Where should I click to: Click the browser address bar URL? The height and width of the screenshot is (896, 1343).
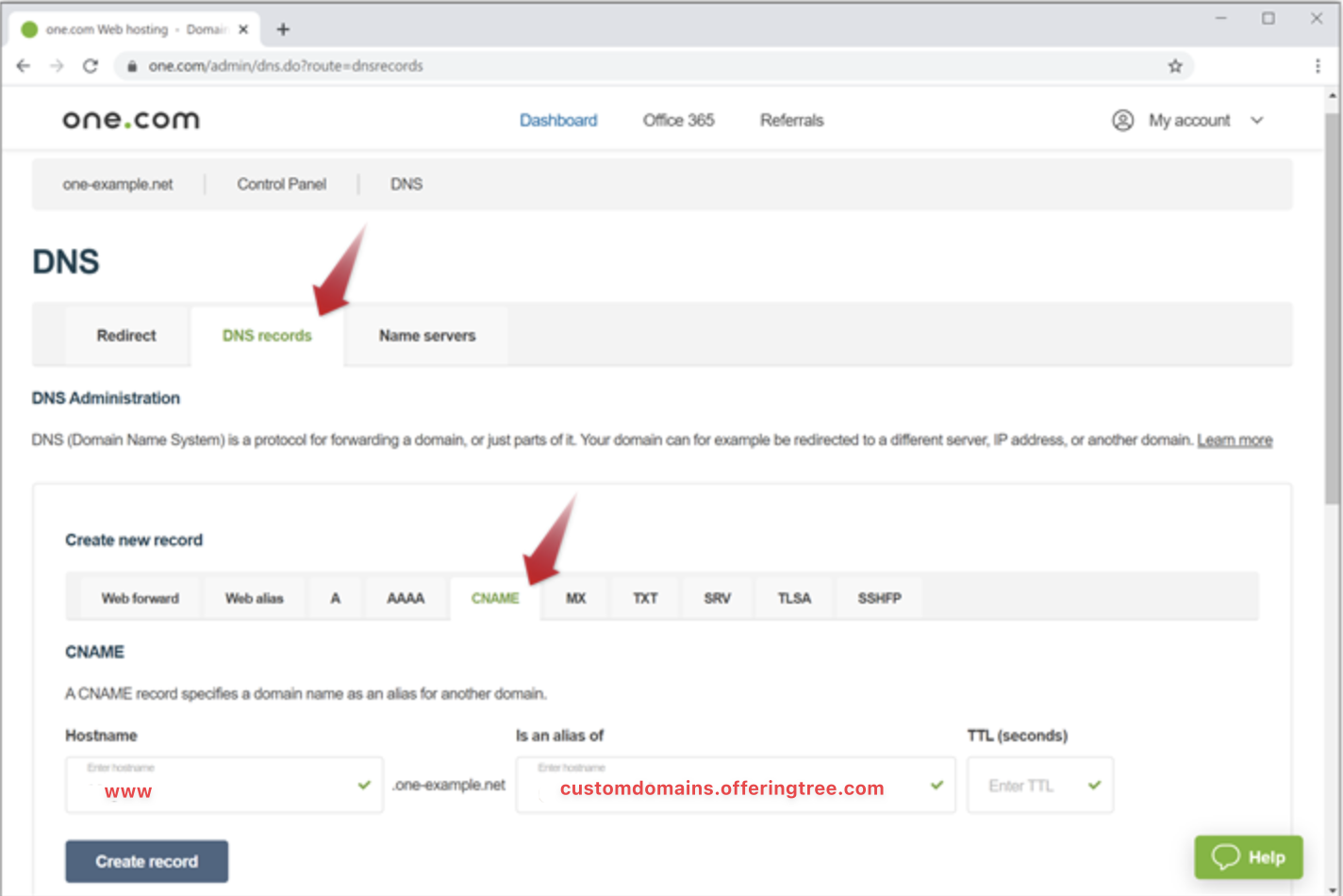click(x=286, y=66)
